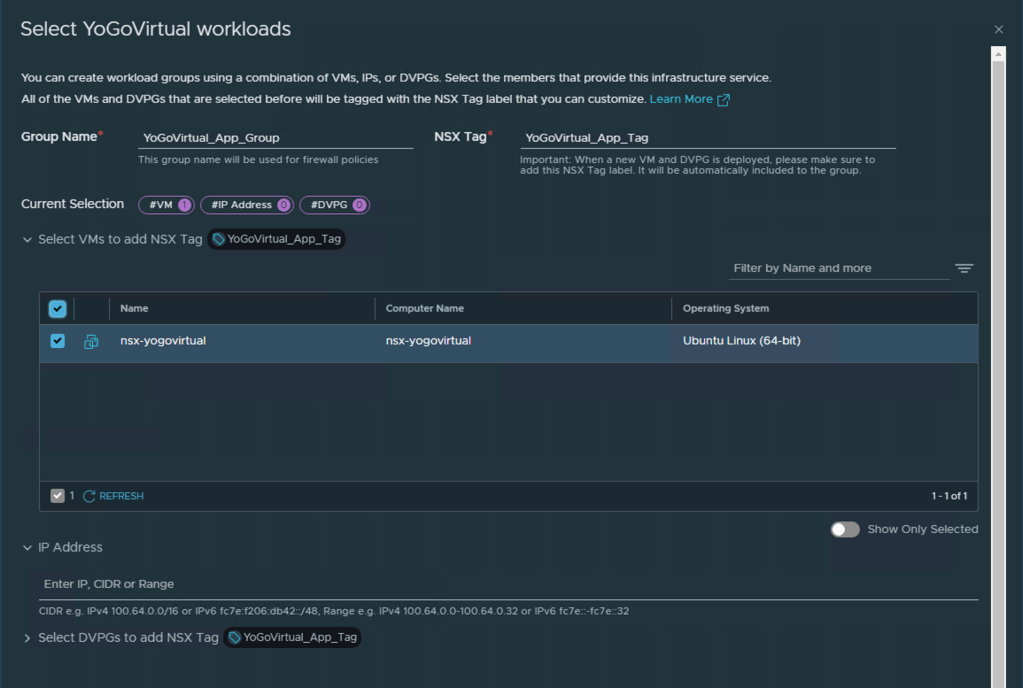The width and height of the screenshot is (1023, 688).
Task: Sort by the Operating System column header
Action: pos(726,309)
